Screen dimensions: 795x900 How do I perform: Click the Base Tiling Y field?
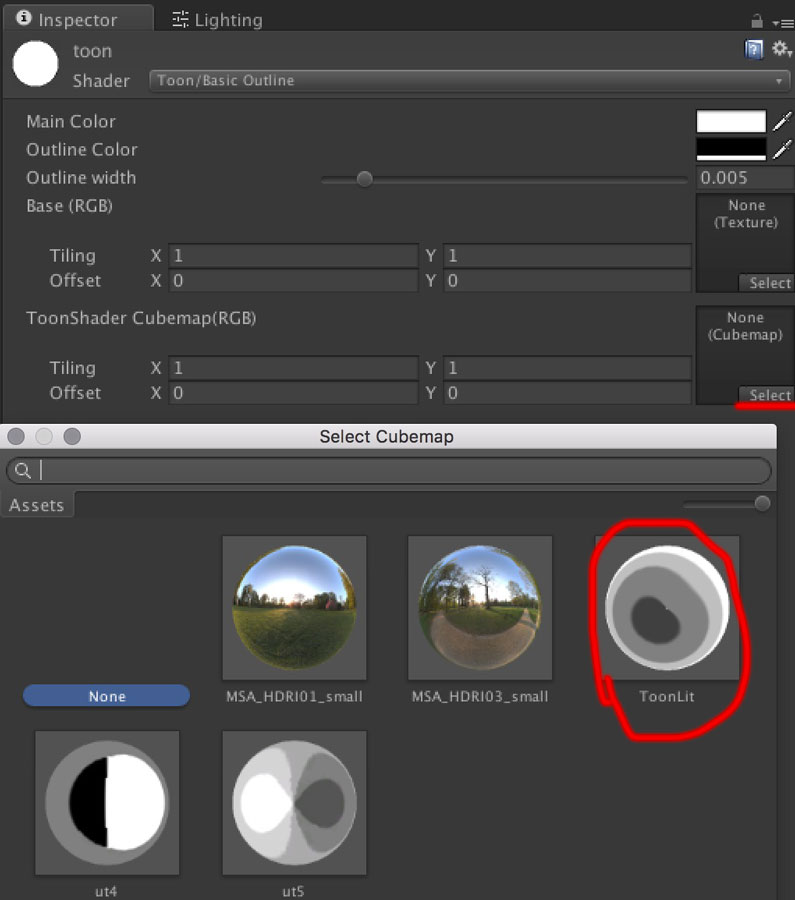click(x=567, y=255)
